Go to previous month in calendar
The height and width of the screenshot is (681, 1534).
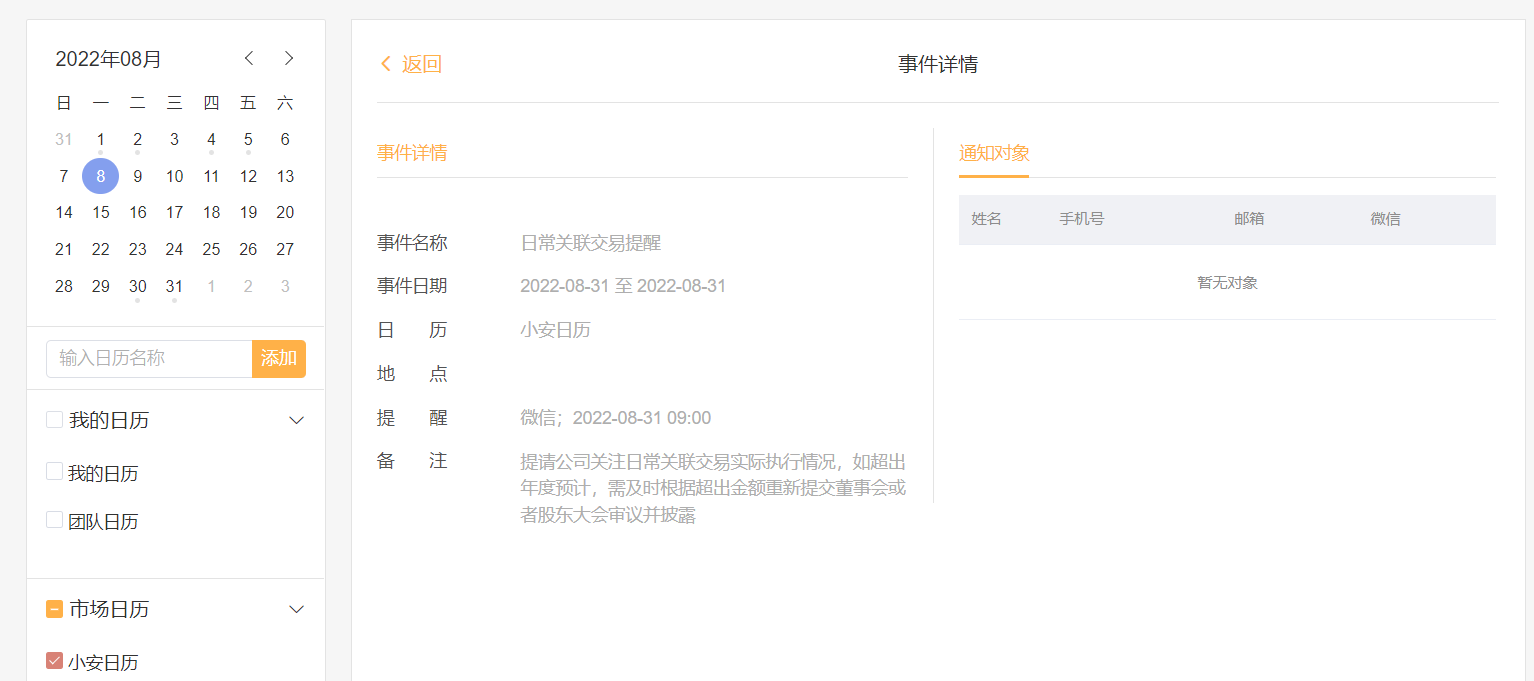249,58
